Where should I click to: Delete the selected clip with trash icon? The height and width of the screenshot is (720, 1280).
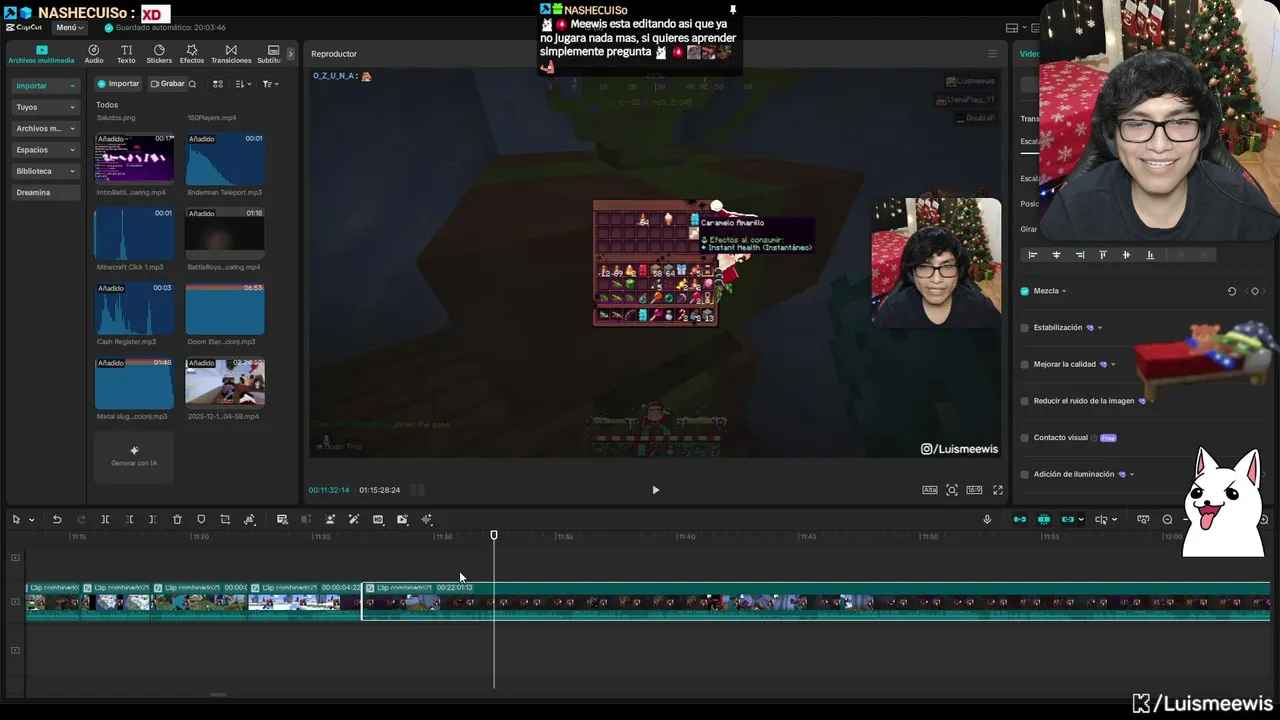click(177, 519)
